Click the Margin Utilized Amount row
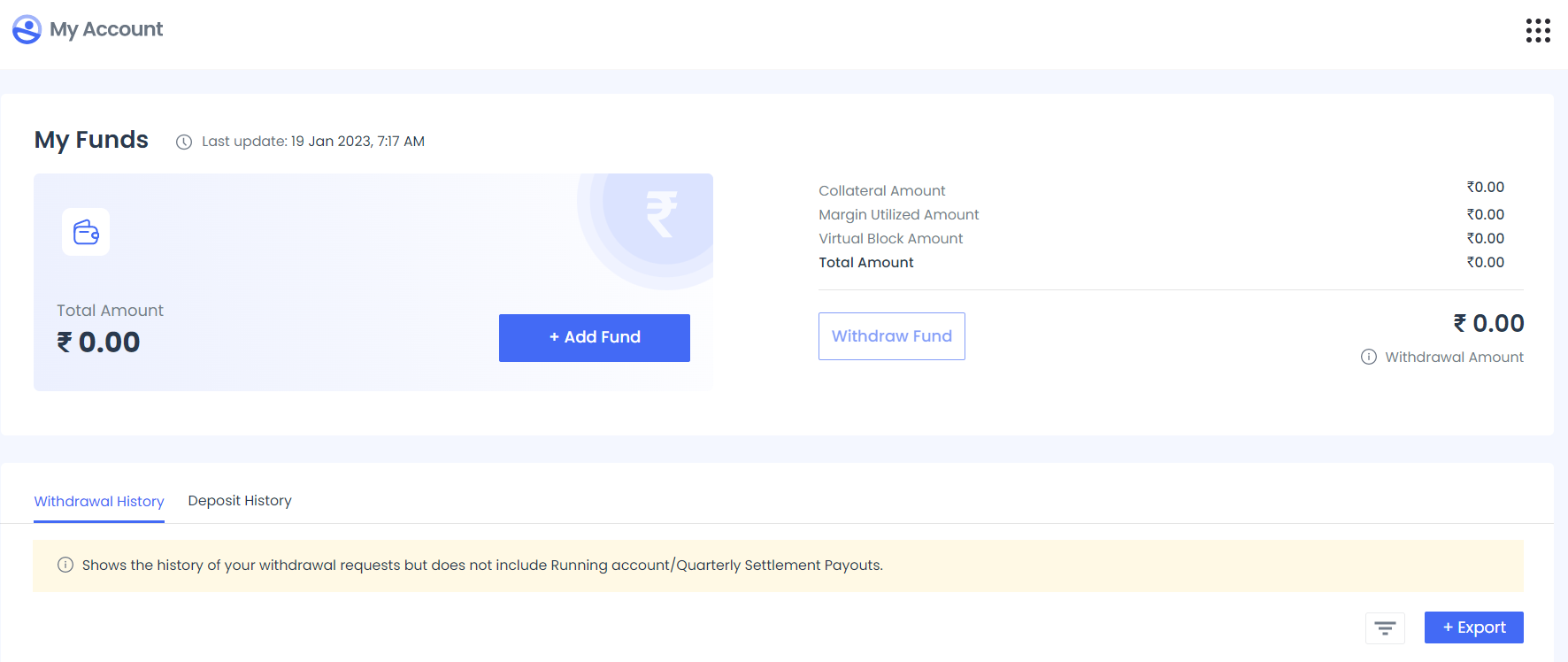The image size is (1568, 662). pyautogui.click(x=1162, y=214)
